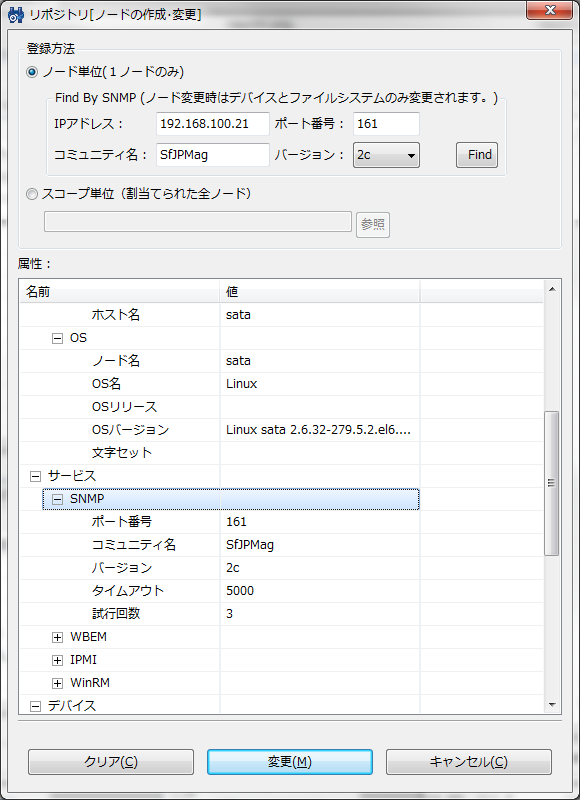The image size is (580, 800).
Task: Expand the WinRM tree node
Action: (57, 683)
